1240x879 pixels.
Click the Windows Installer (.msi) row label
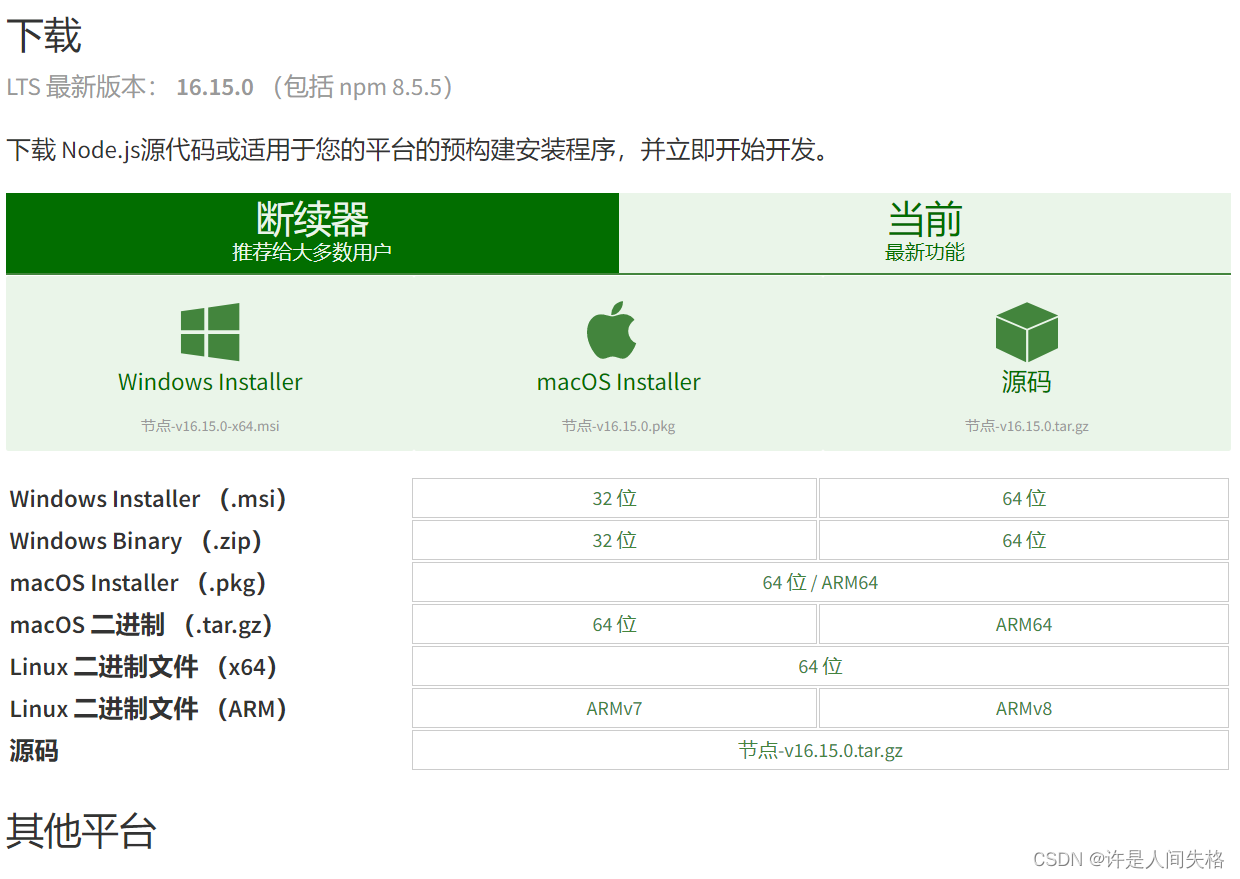149,498
